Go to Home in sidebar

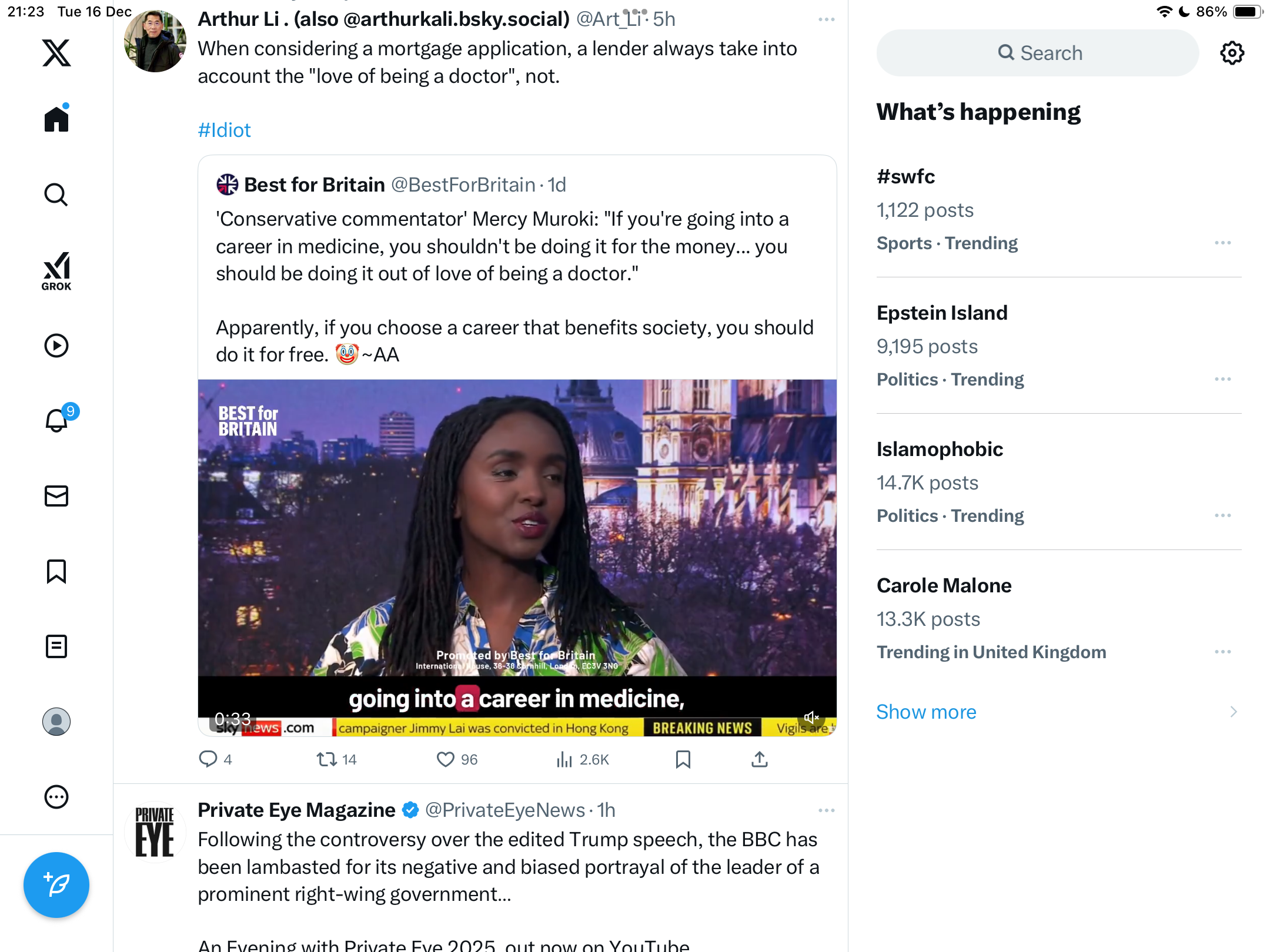coord(56,119)
